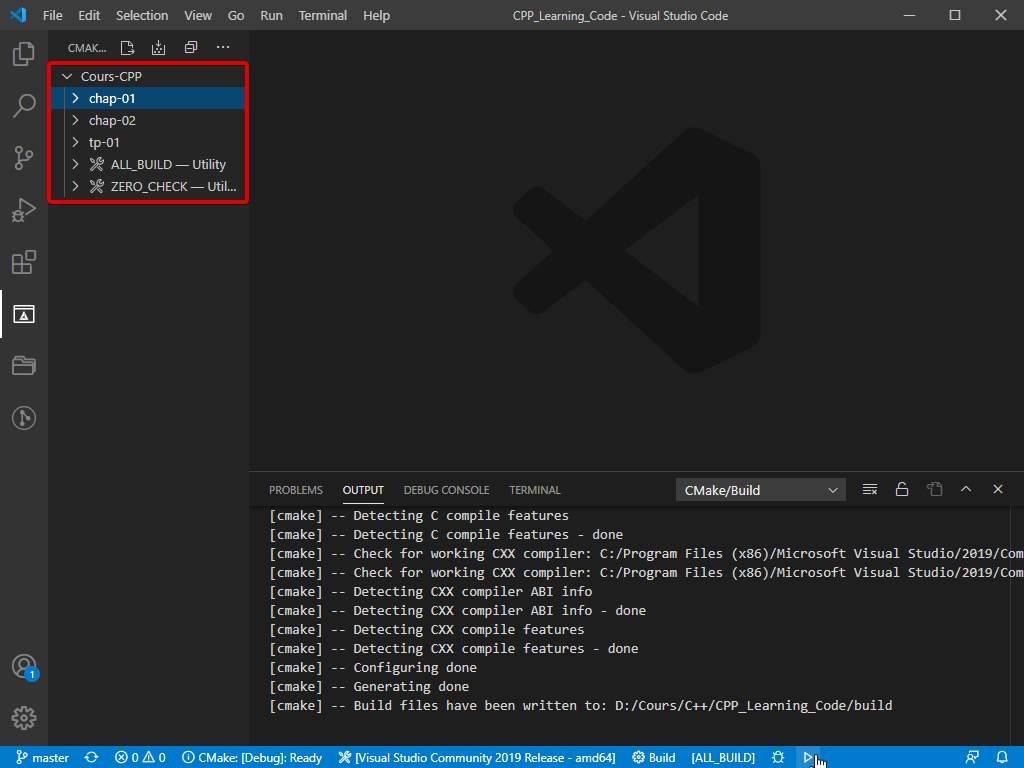Open the Edit menu
This screenshot has height=768, width=1024.
pyautogui.click(x=89, y=16)
